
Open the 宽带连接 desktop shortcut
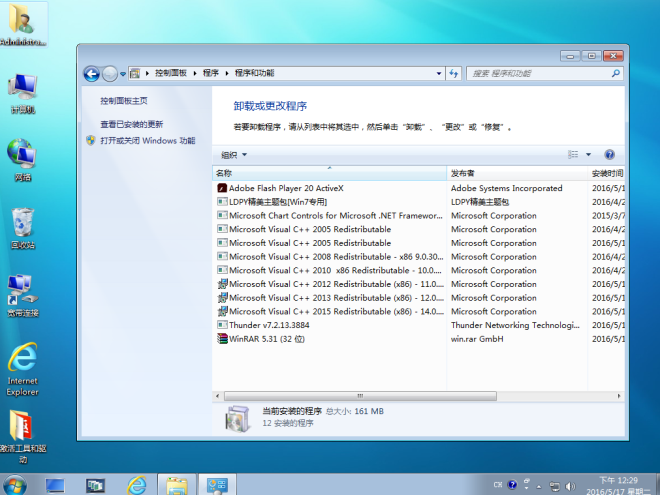[23, 295]
